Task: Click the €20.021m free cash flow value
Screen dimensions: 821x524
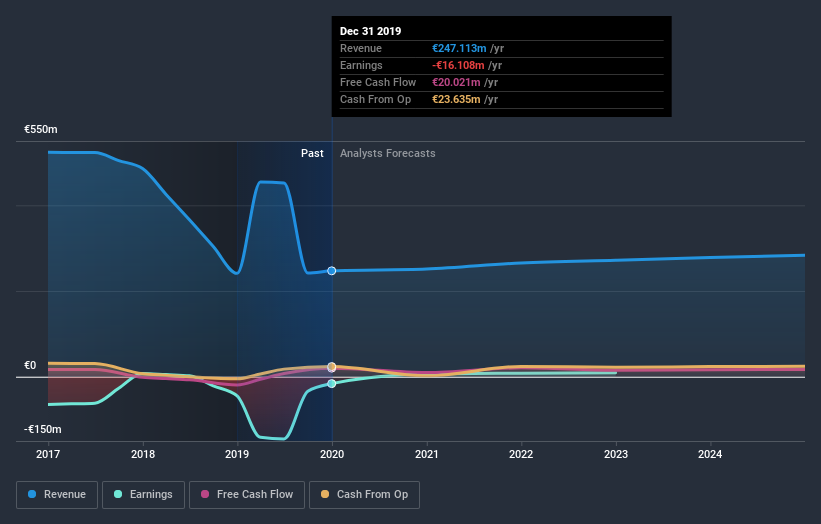Action: click(456, 82)
